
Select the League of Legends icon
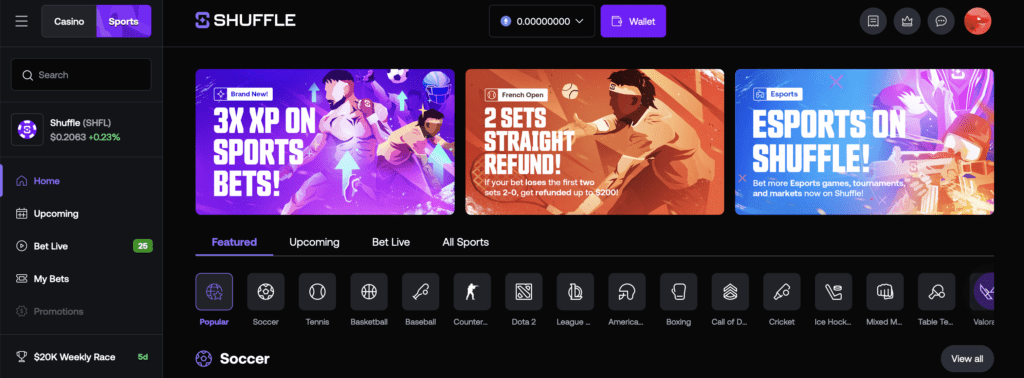click(x=575, y=292)
